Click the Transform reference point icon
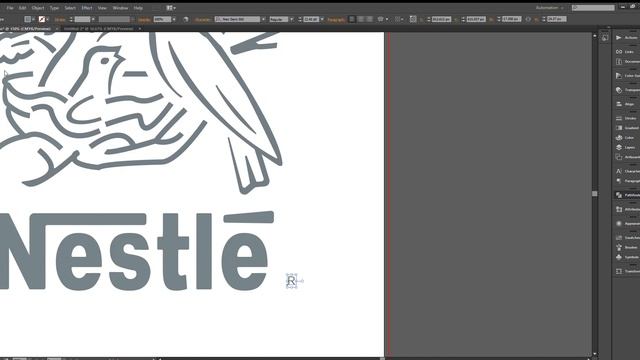 [413, 19]
